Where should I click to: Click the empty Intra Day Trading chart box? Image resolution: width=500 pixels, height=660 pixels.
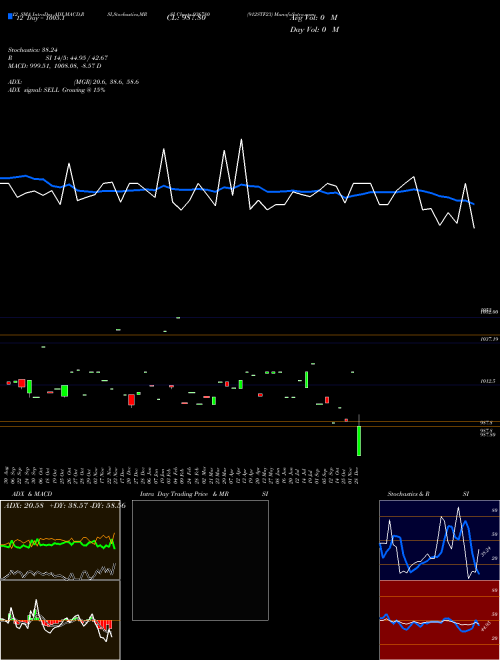coord(200,560)
